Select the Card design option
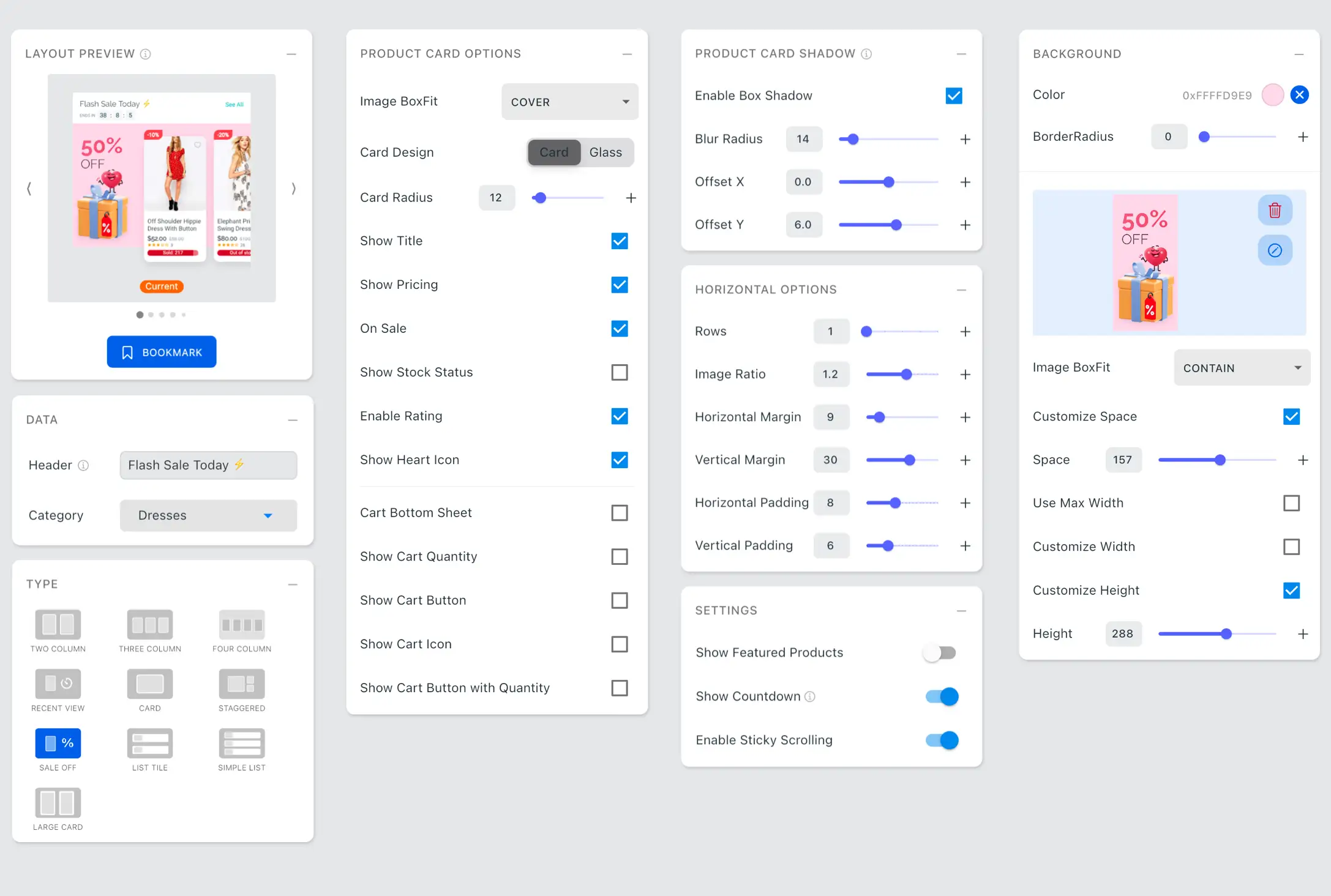The height and width of the screenshot is (896, 1331). (554, 152)
